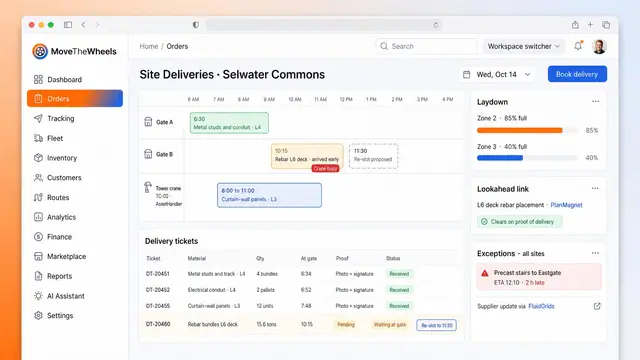Image resolution: width=640 pixels, height=360 pixels.
Task: Click the browser share icon
Action: point(575,25)
